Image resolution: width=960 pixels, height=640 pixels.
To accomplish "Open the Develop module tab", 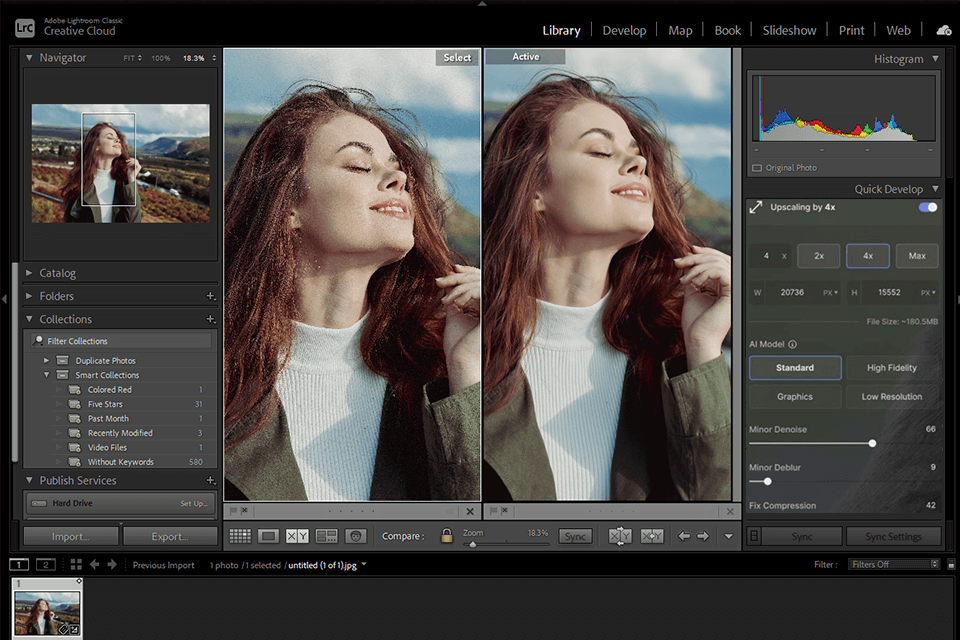I will click(624, 30).
